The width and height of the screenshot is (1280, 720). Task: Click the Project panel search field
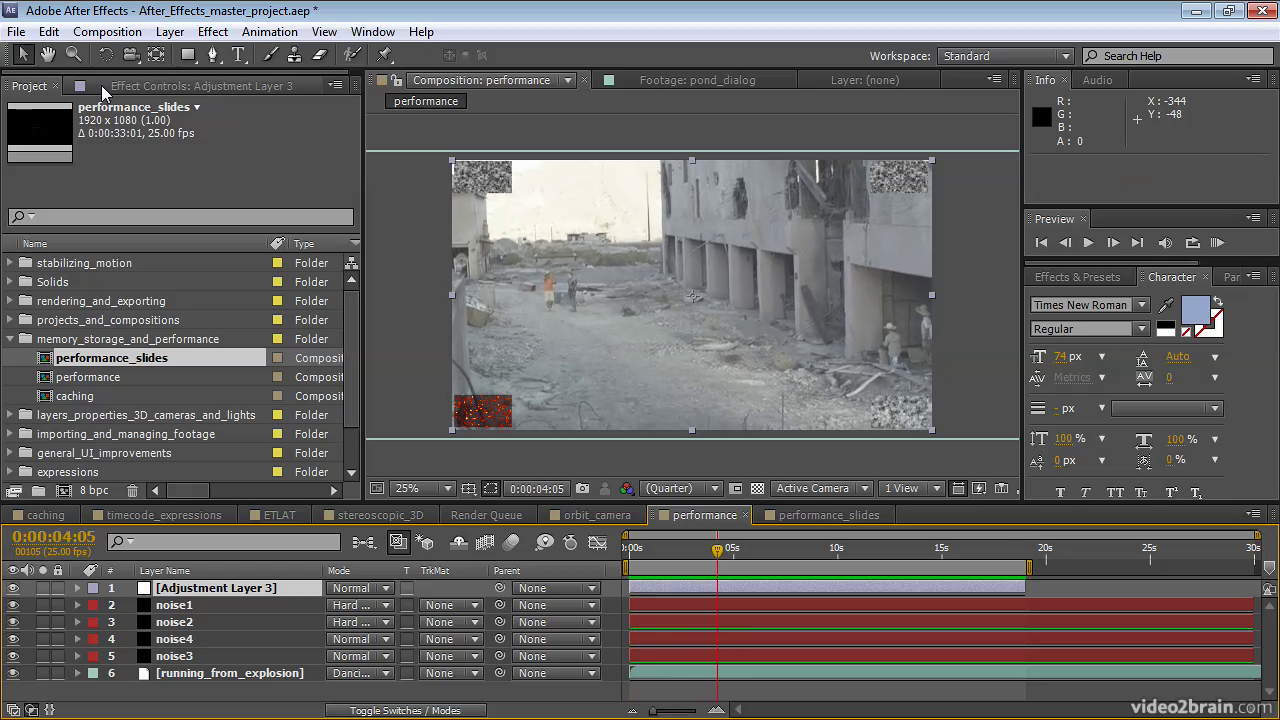(180, 217)
